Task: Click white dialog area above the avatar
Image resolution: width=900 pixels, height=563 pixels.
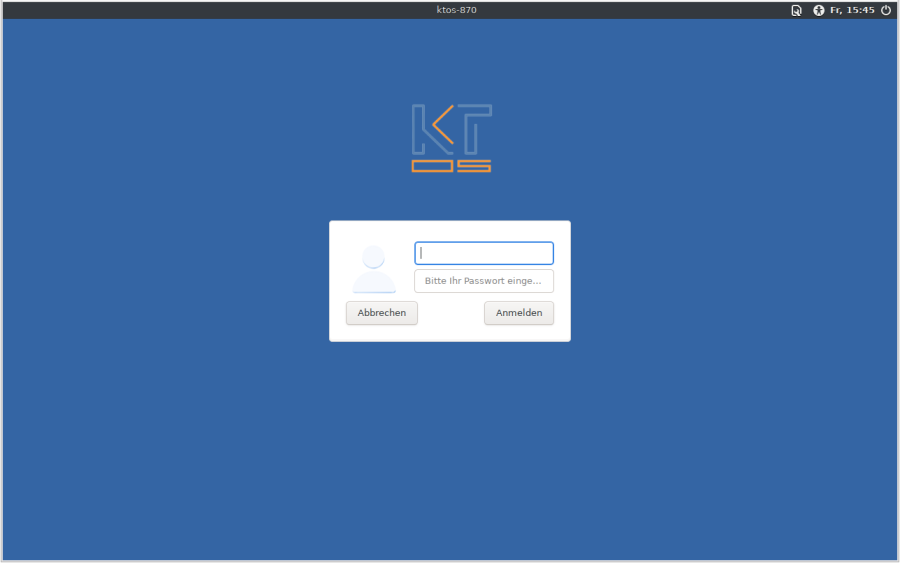Action: coord(374,231)
